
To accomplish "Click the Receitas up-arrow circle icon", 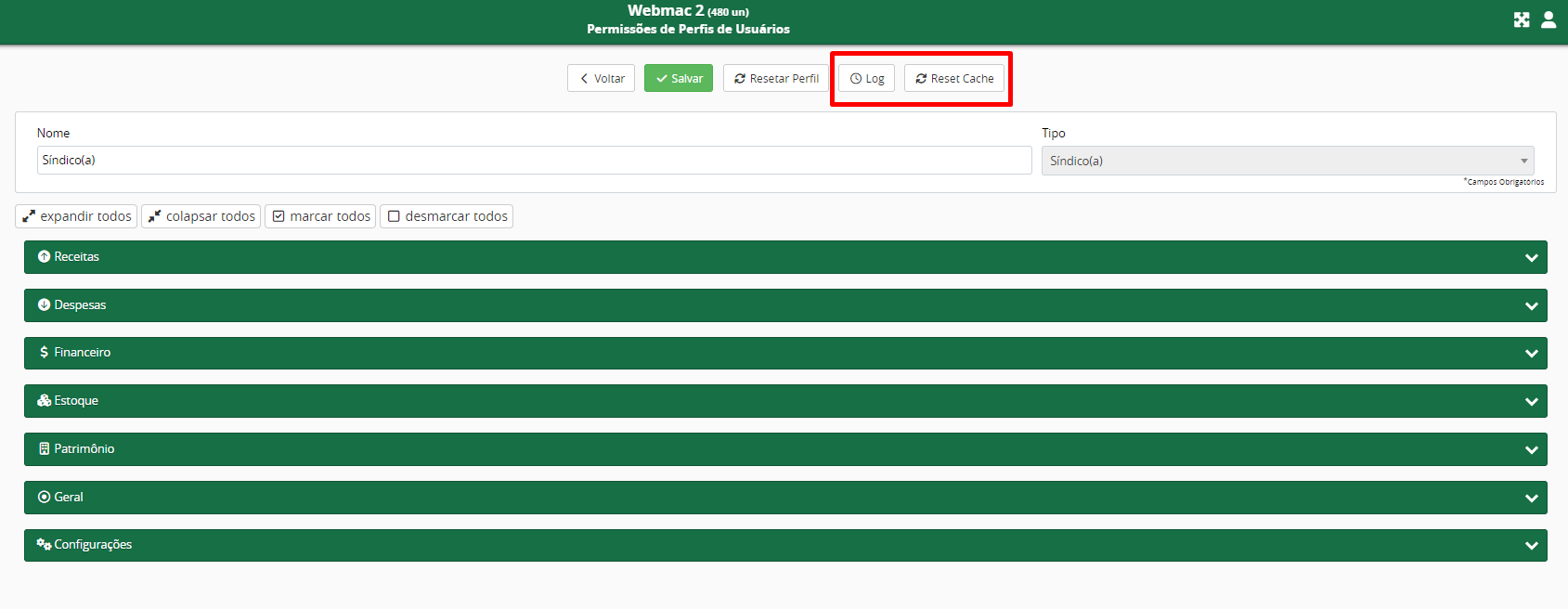I will pos(44,257).
